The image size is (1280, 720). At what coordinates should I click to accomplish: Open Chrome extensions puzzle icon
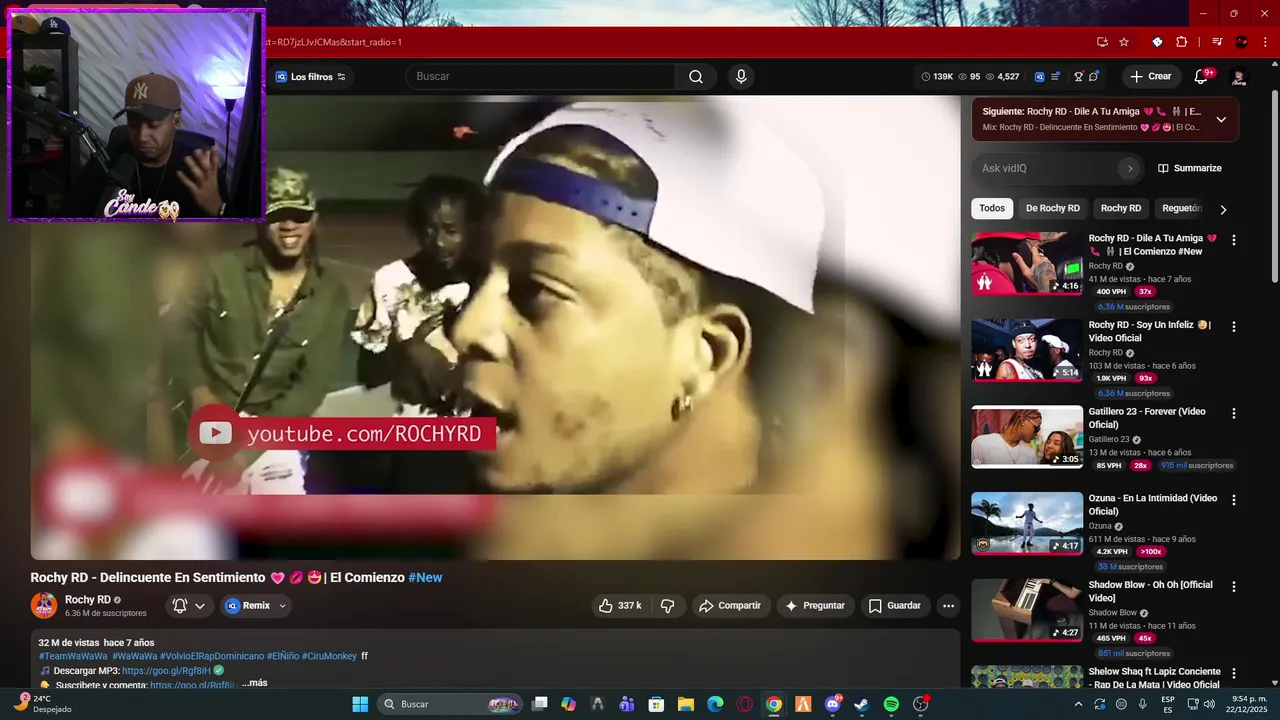1182,42
